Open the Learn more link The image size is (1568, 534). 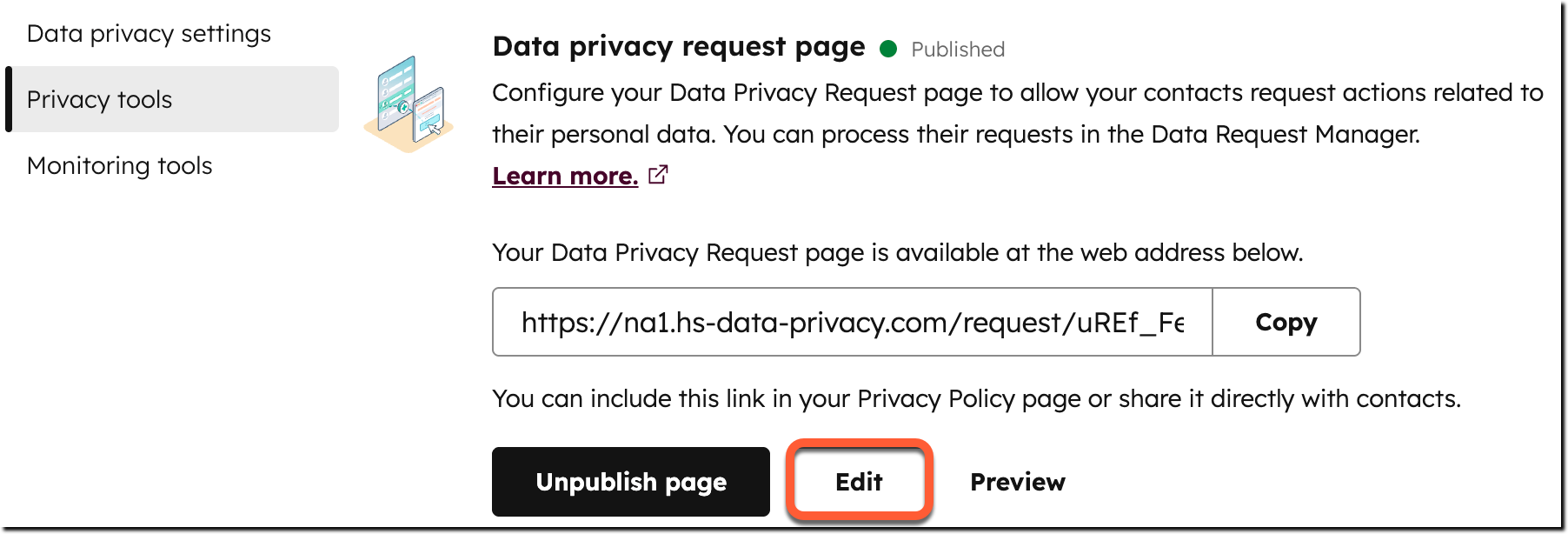coord(565,175)
